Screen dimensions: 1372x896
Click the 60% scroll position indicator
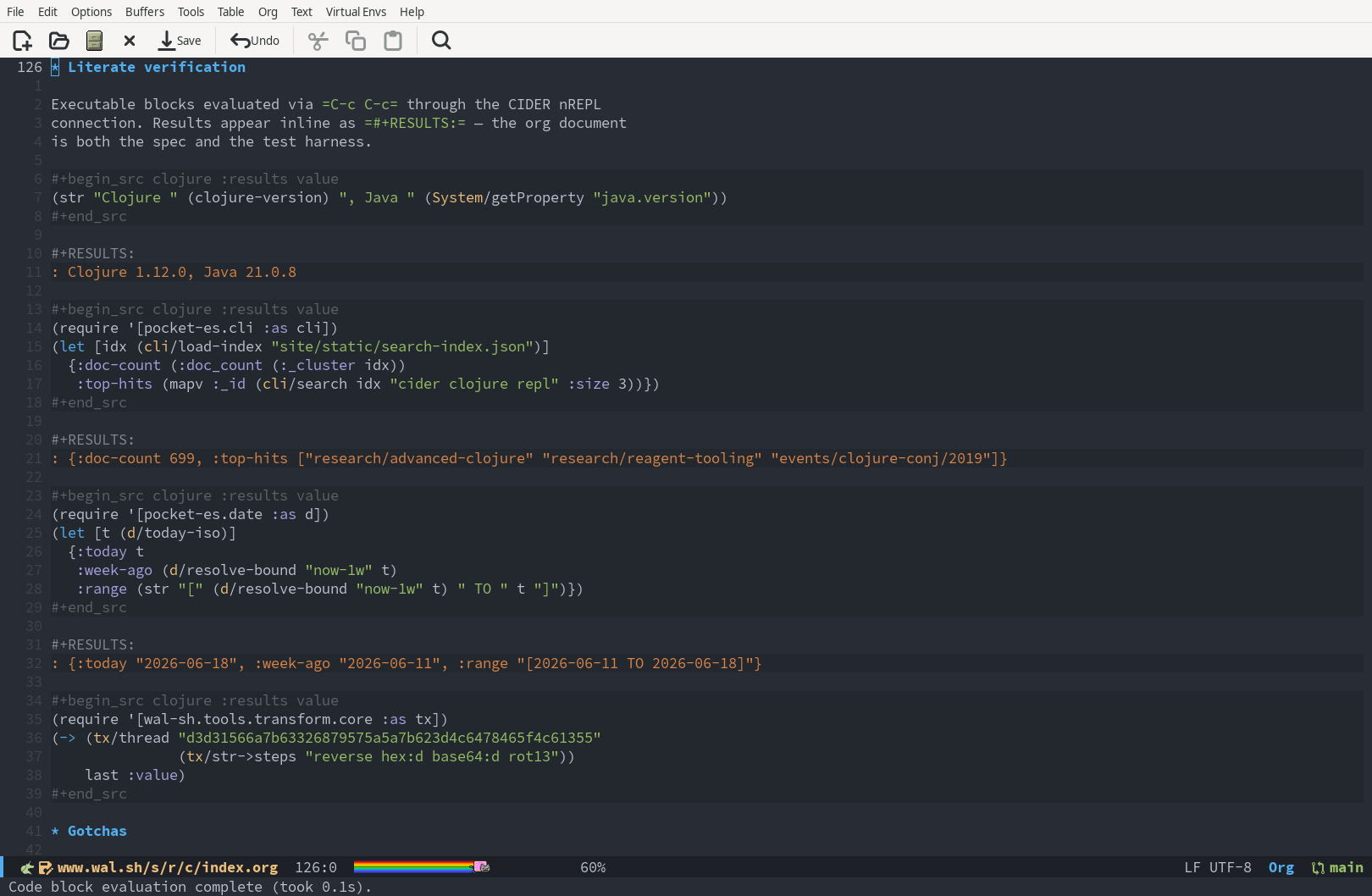click(x=593, y=867)
